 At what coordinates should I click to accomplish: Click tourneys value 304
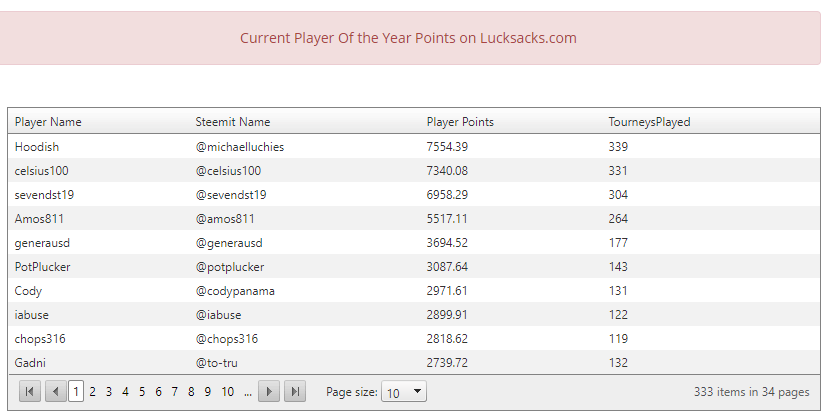point(618,195)
